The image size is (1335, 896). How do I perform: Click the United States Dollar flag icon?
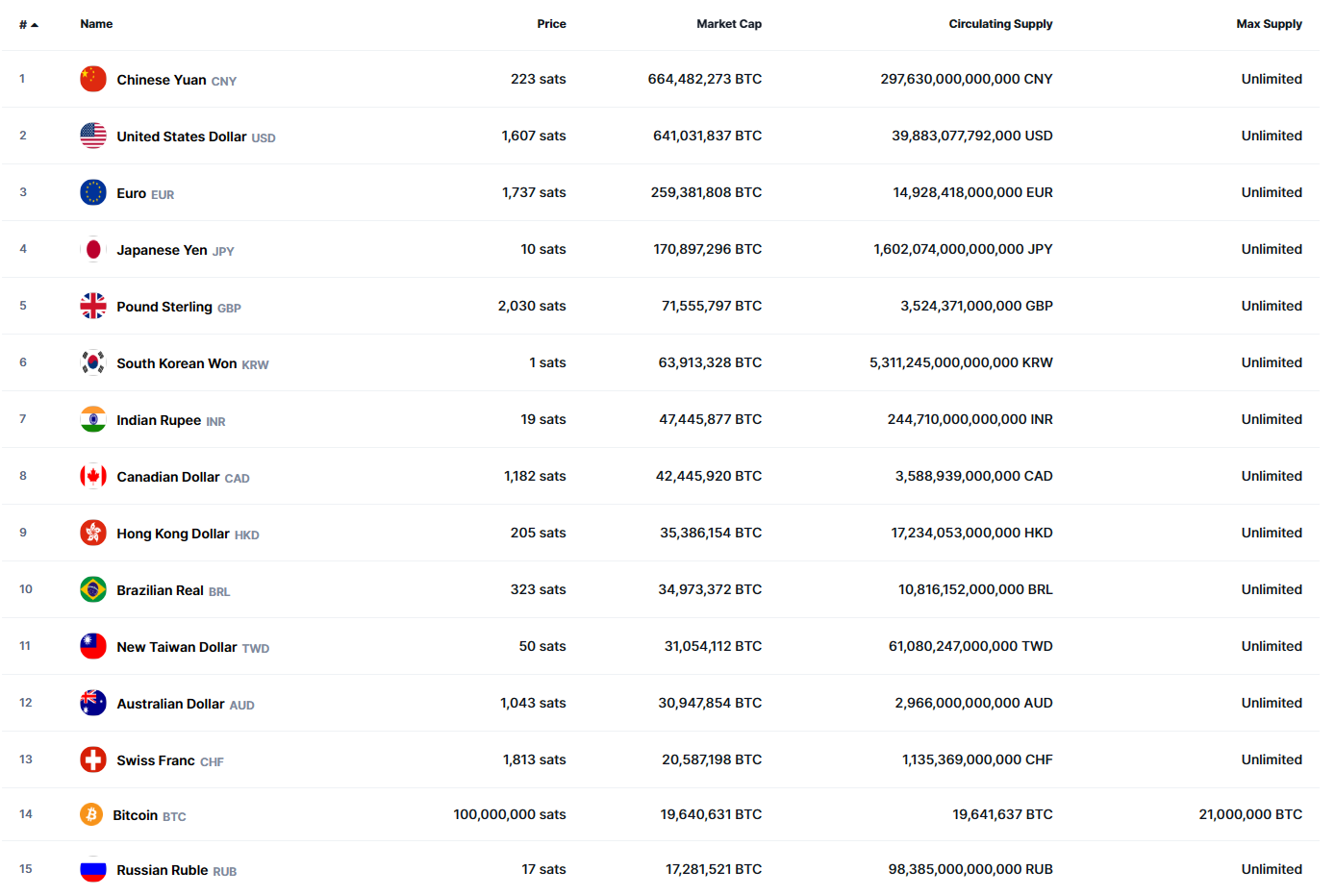click(93, 136)
